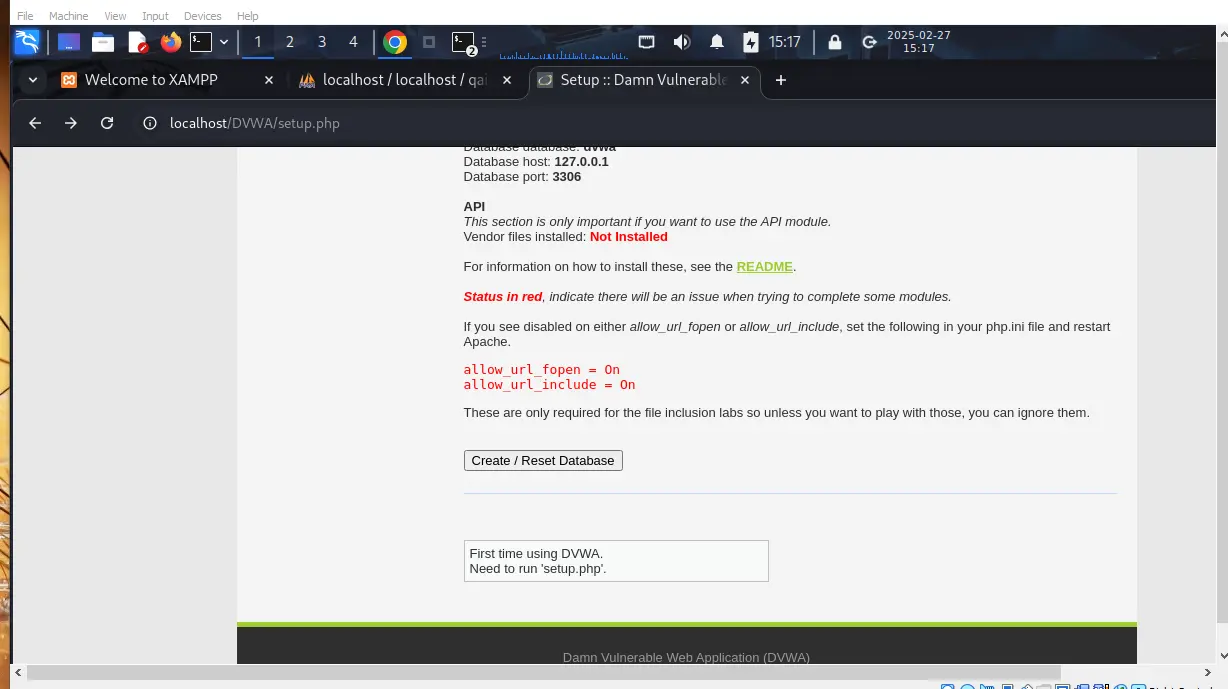Image resolution: width=1228 pixels, height=689 pixels.
Task: Switch to localhost phpMyAdmin tab
Action: 406,80
